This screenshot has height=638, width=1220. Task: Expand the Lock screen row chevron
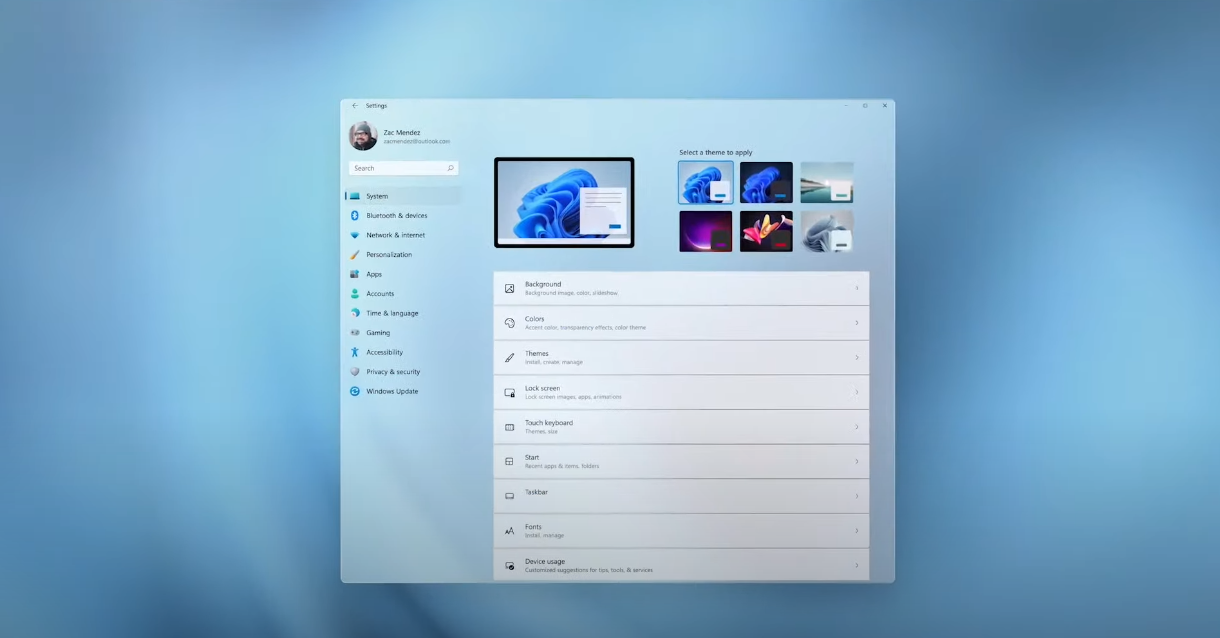pos(857,393)
